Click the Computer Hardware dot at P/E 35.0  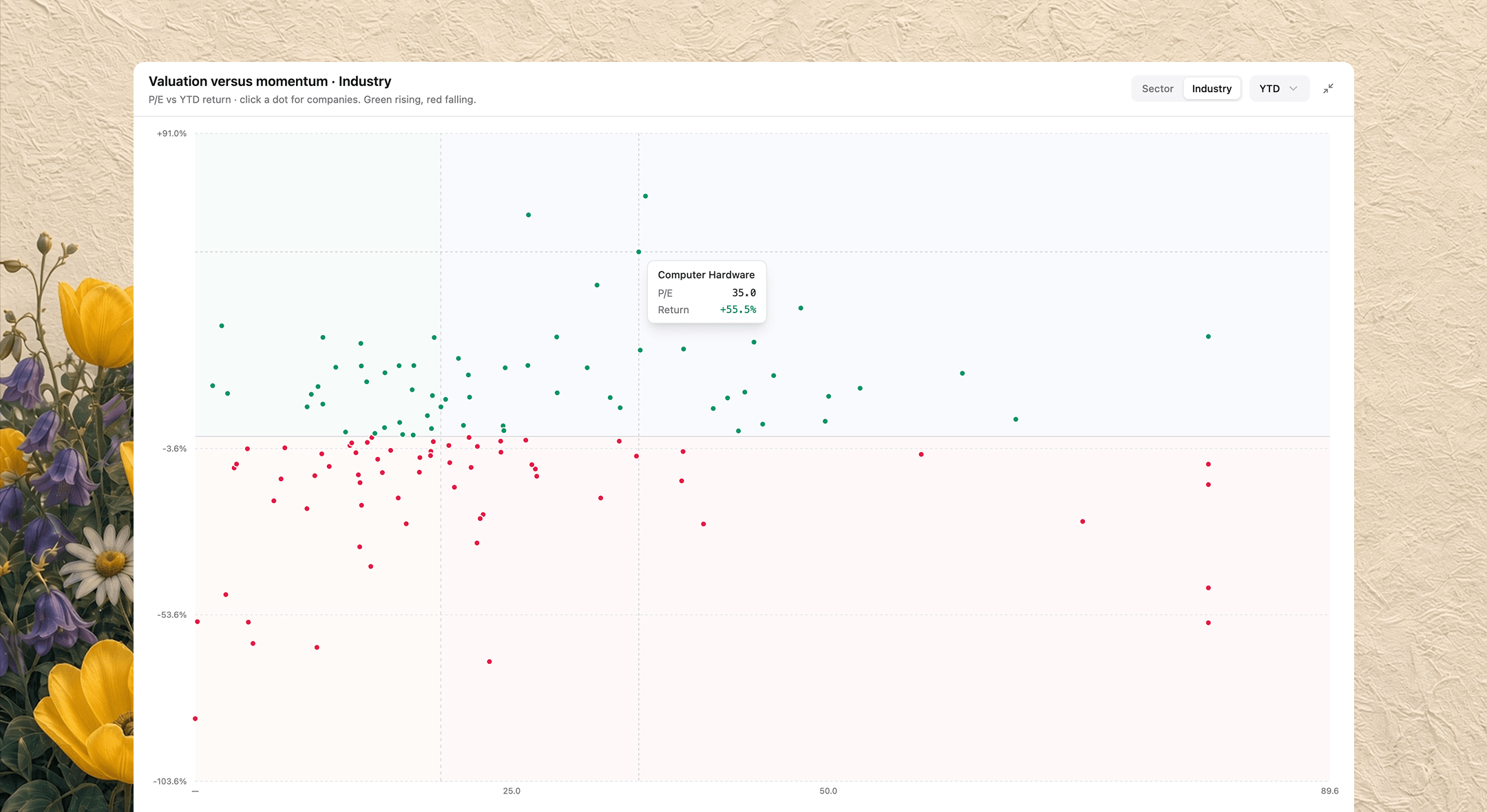point(639,252)
